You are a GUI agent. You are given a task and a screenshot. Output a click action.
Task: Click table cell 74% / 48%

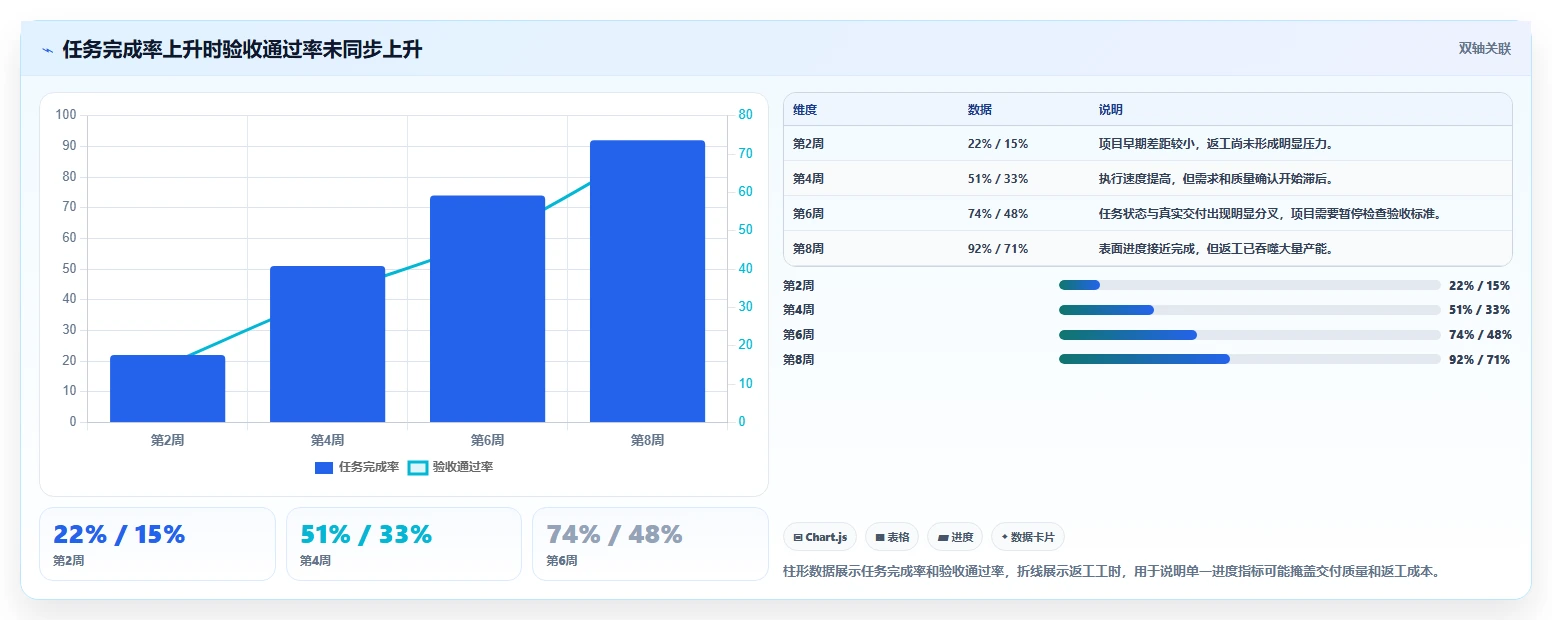coord(998,214)
